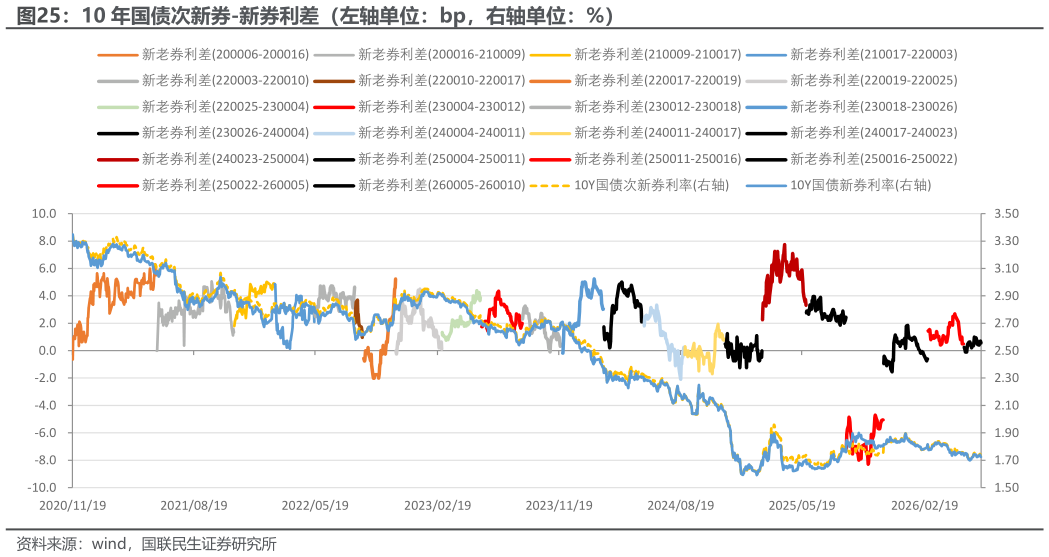This screenshot has width=1049, height=557.
Task: Click right axis label 3.50
Action: [x=1007, y=214]
